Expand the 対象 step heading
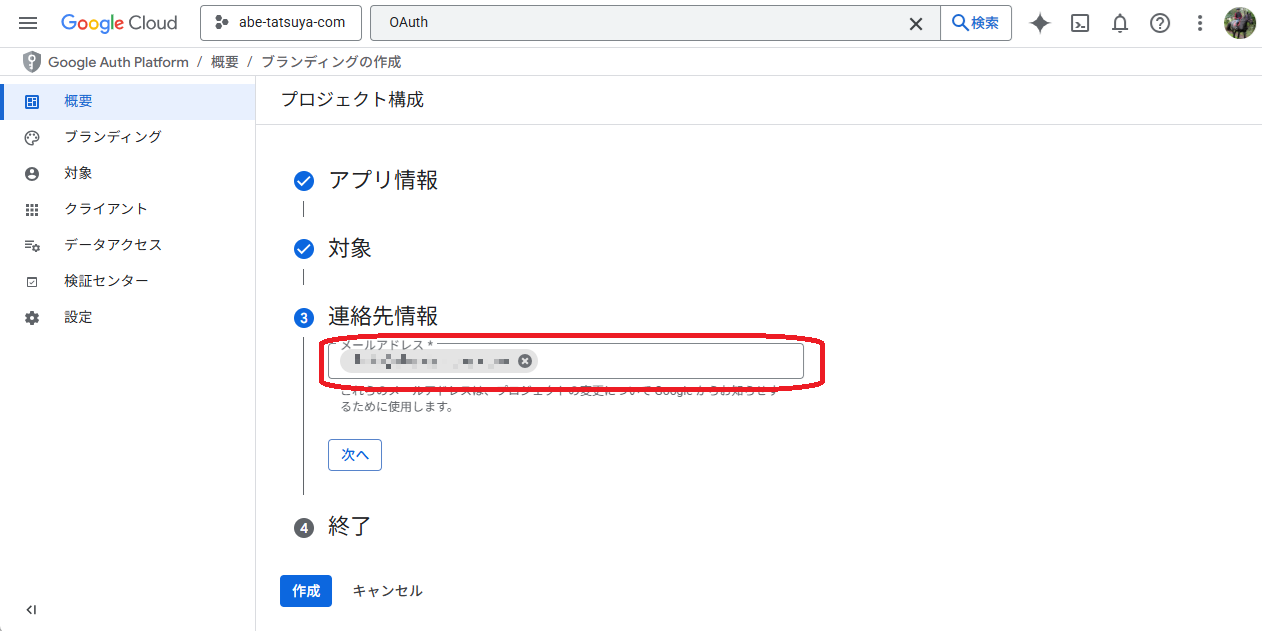Viewport: 1262px width, 631px height. click(x=350, y=248)
